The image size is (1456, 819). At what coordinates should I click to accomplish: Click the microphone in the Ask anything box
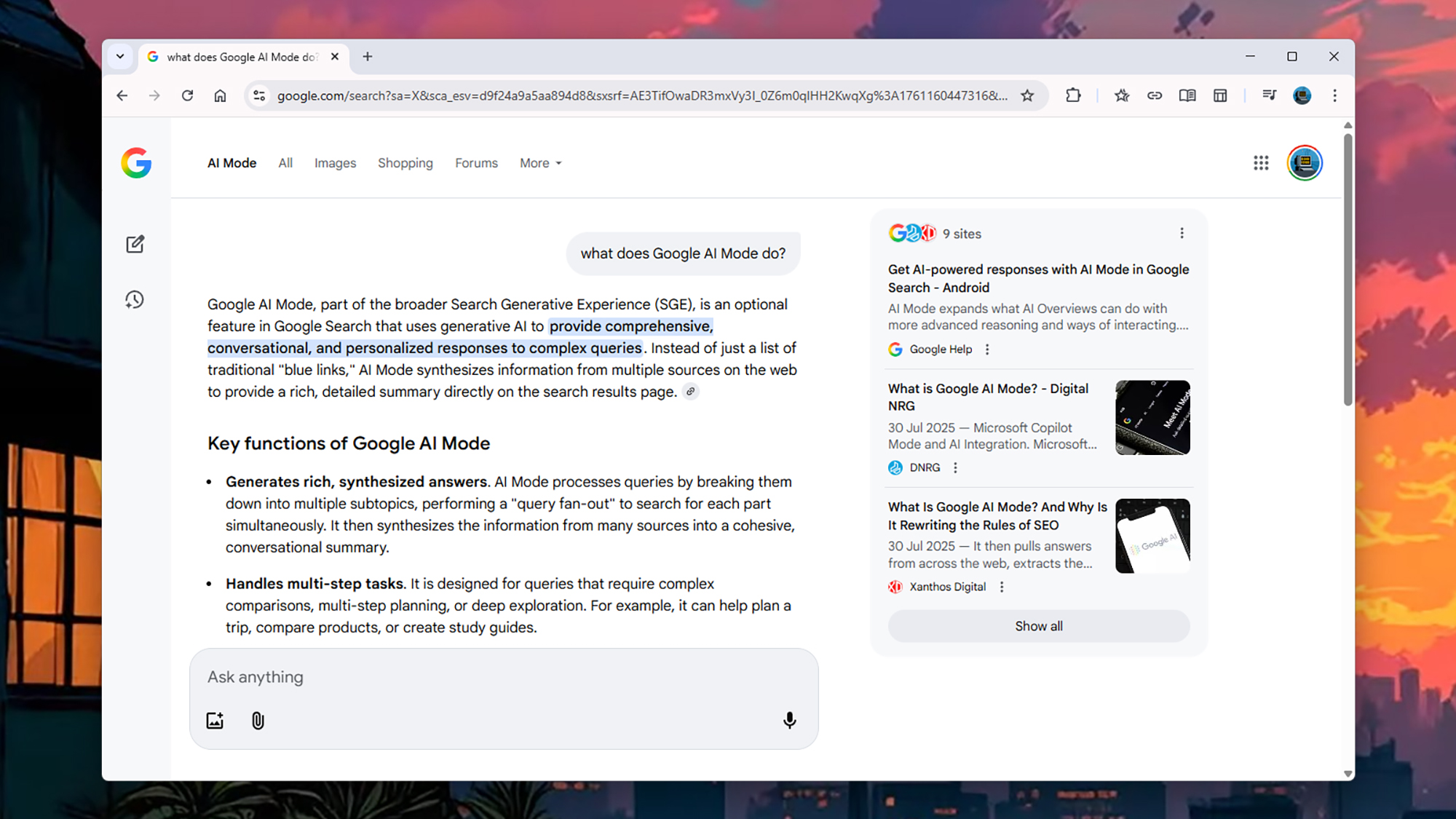789,720
